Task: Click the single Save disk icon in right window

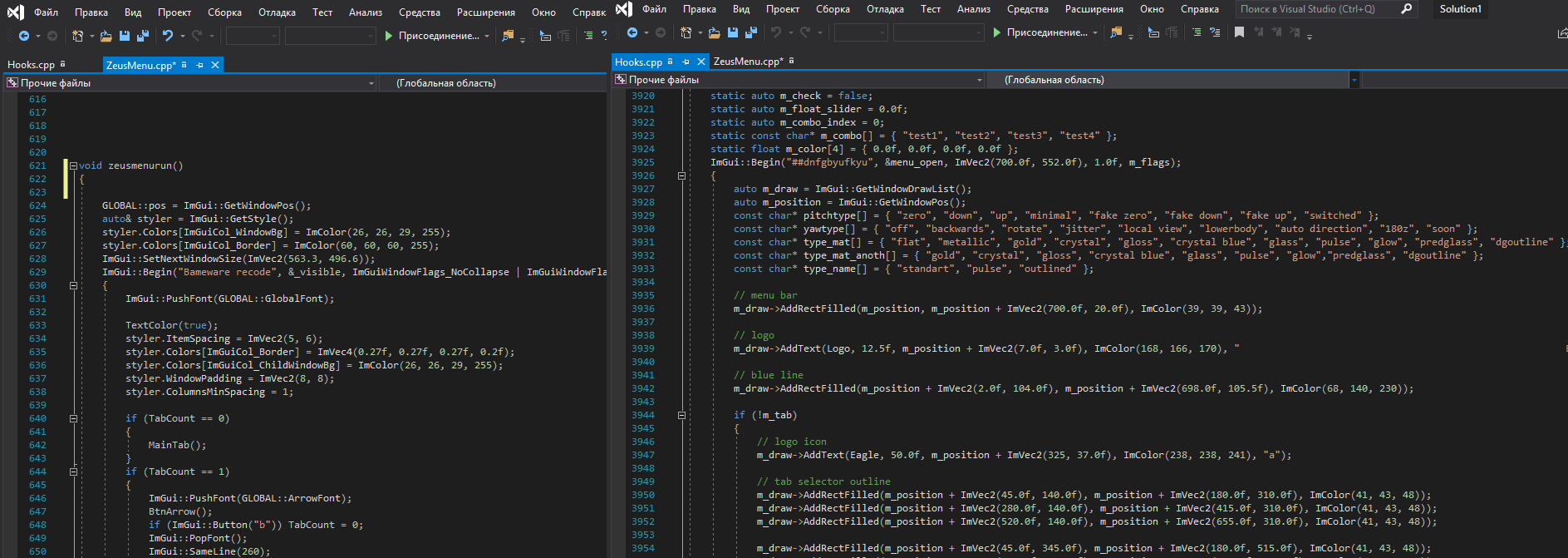Action: (733, 32)
